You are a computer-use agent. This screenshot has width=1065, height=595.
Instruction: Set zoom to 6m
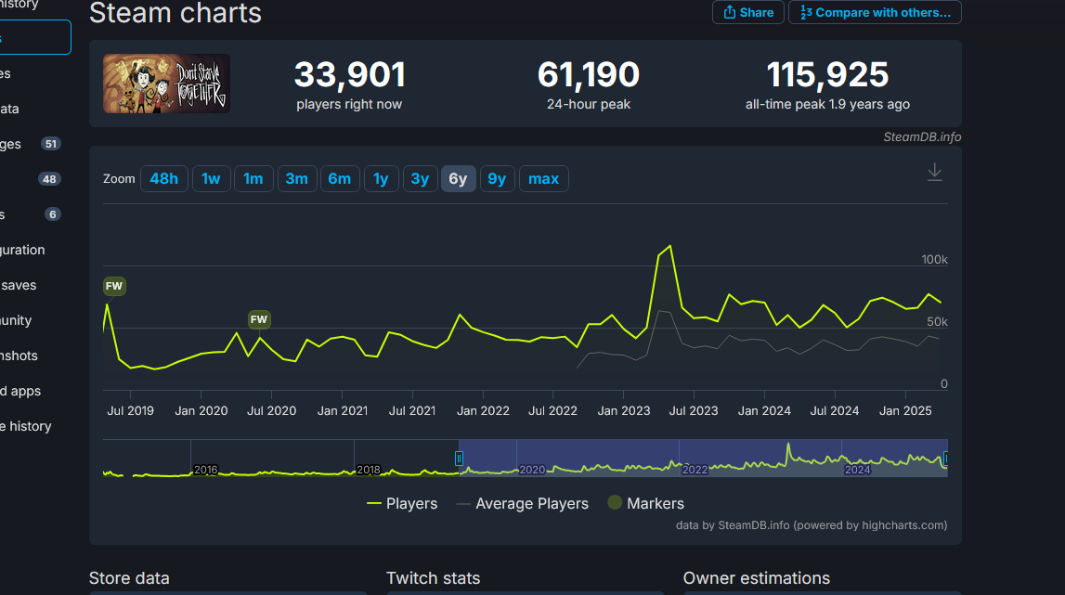point(340,179)
